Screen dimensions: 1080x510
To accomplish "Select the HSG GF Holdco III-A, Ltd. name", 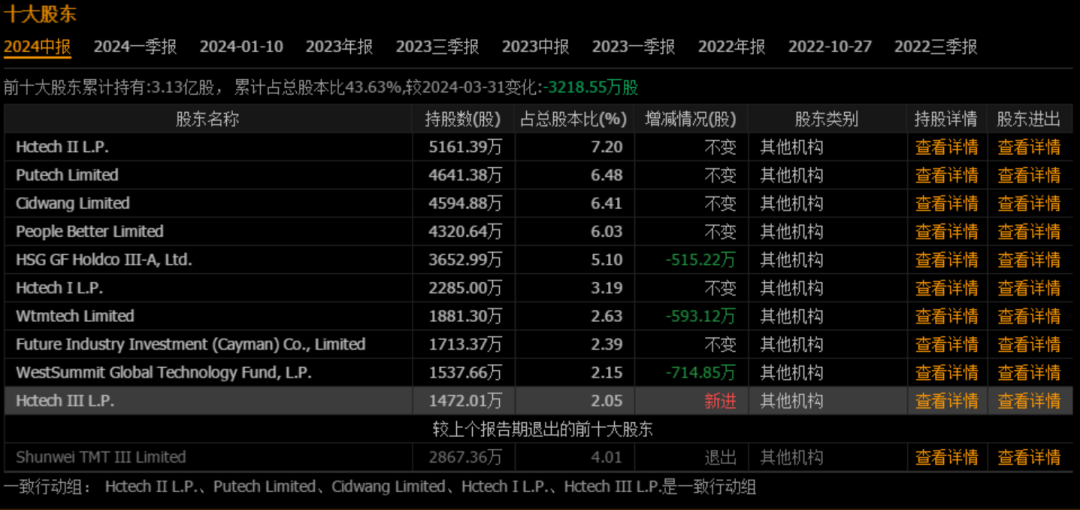I will 104,260.
